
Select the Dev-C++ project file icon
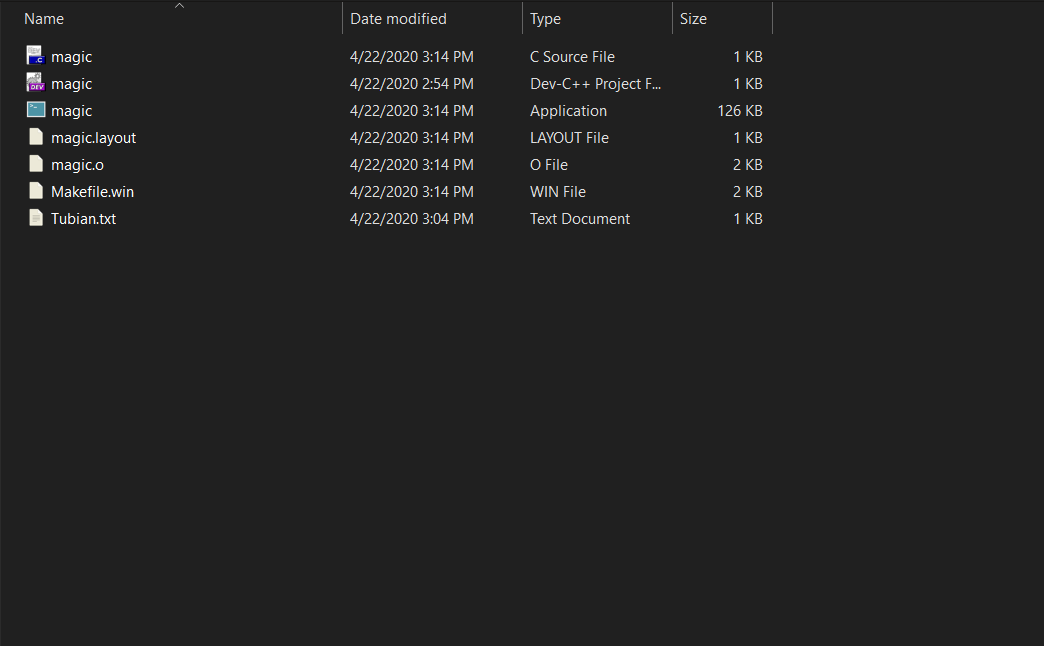(36, 83)
